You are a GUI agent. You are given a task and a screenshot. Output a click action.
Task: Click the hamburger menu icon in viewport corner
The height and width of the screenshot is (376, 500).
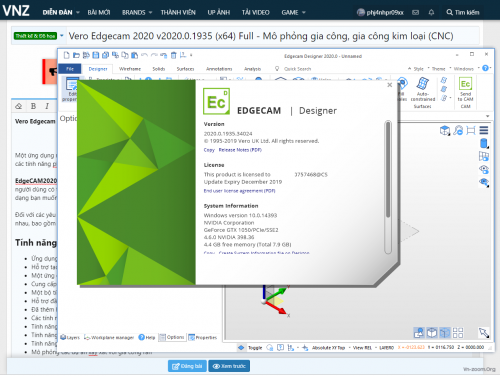pos(484,130)
